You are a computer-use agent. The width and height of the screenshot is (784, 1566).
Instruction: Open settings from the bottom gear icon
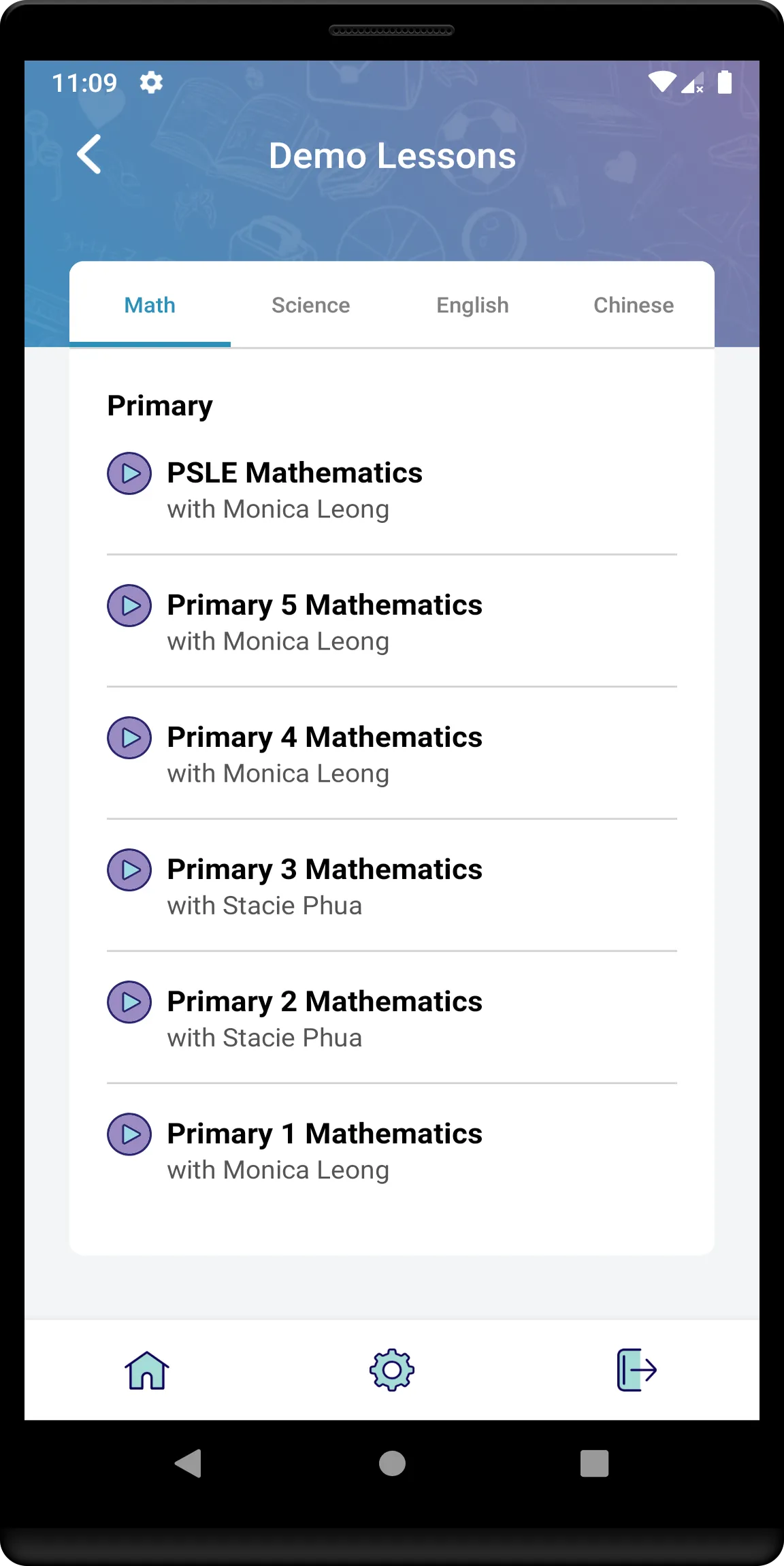coord(392,1370)
